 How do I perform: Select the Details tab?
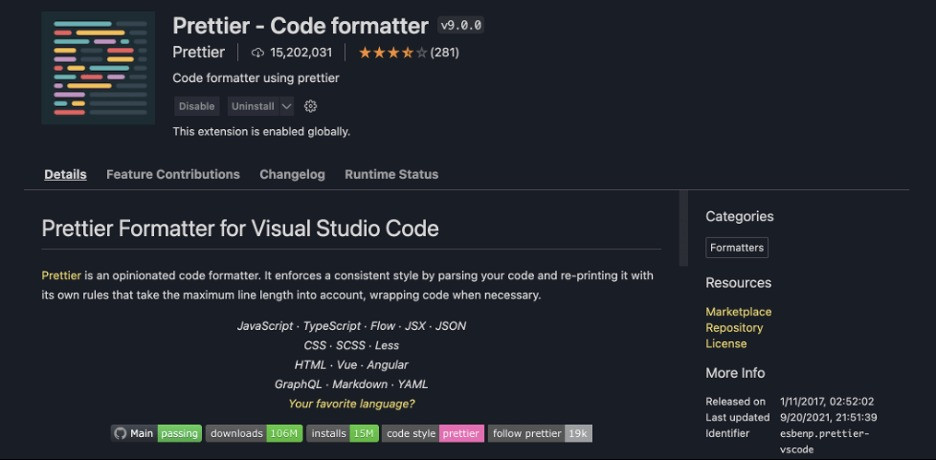click(66, 174)
